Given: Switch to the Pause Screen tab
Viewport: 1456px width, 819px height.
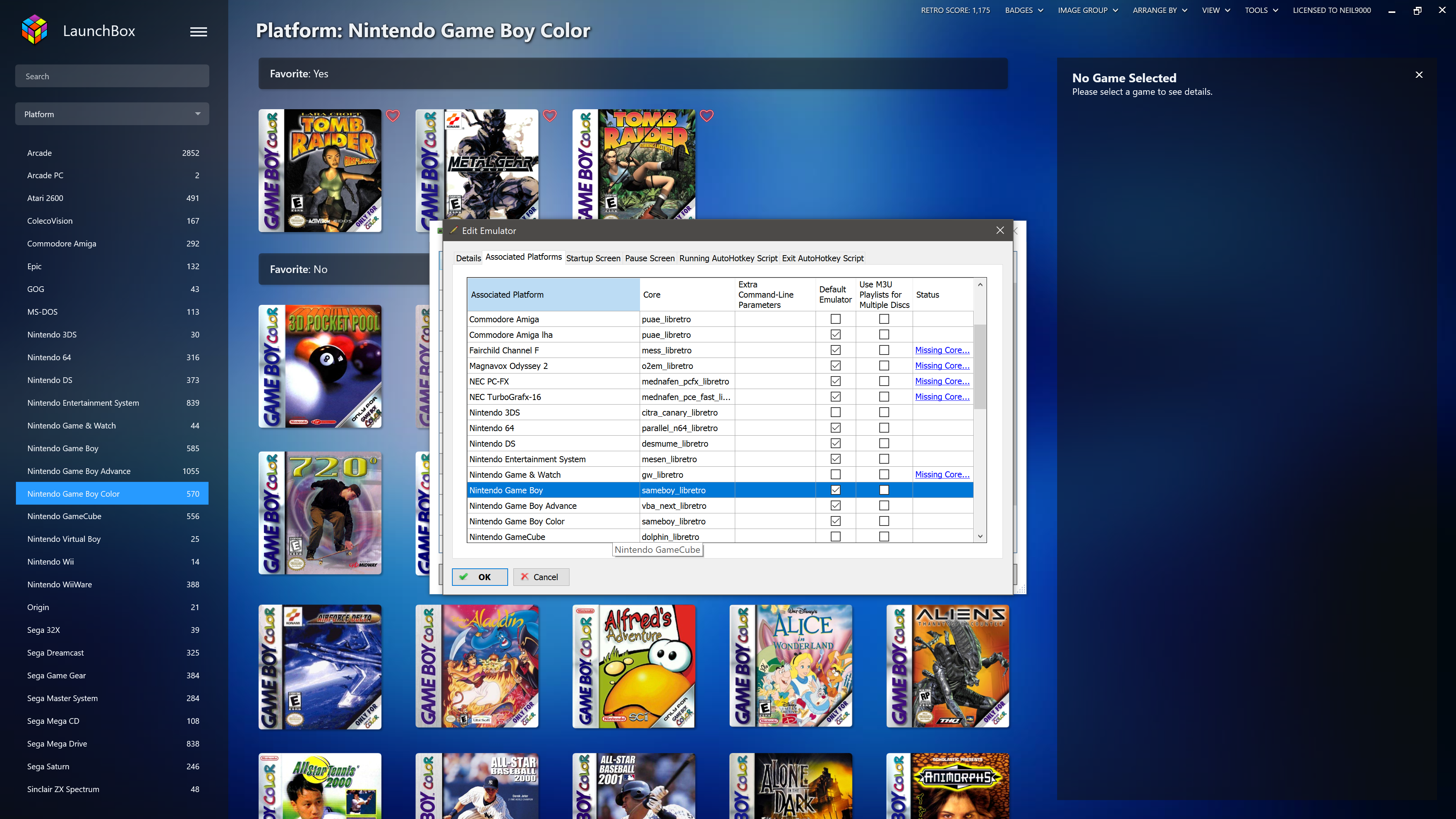Looking at the screenshot, I should coord(650,258).
